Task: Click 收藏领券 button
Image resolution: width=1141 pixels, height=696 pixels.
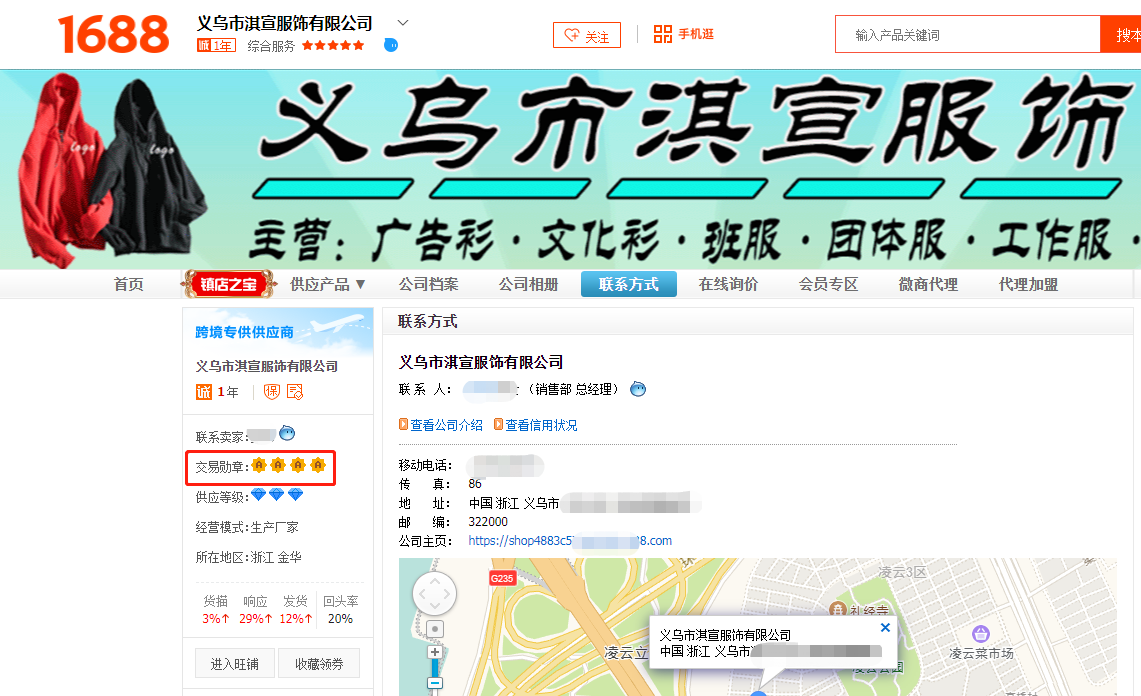Action: coord(319,663)
